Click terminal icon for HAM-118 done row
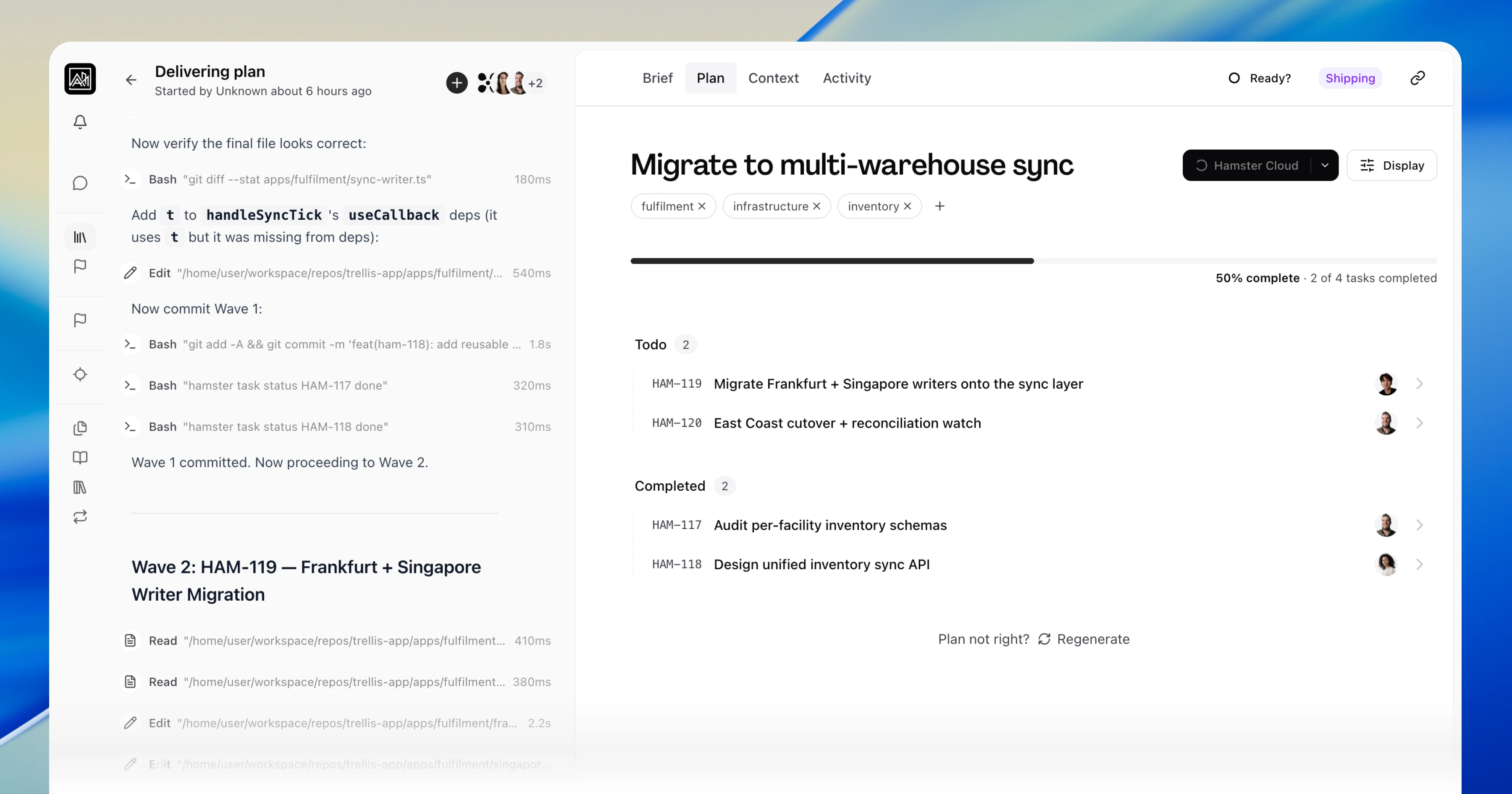1512x794 pixels. [130, 426]
